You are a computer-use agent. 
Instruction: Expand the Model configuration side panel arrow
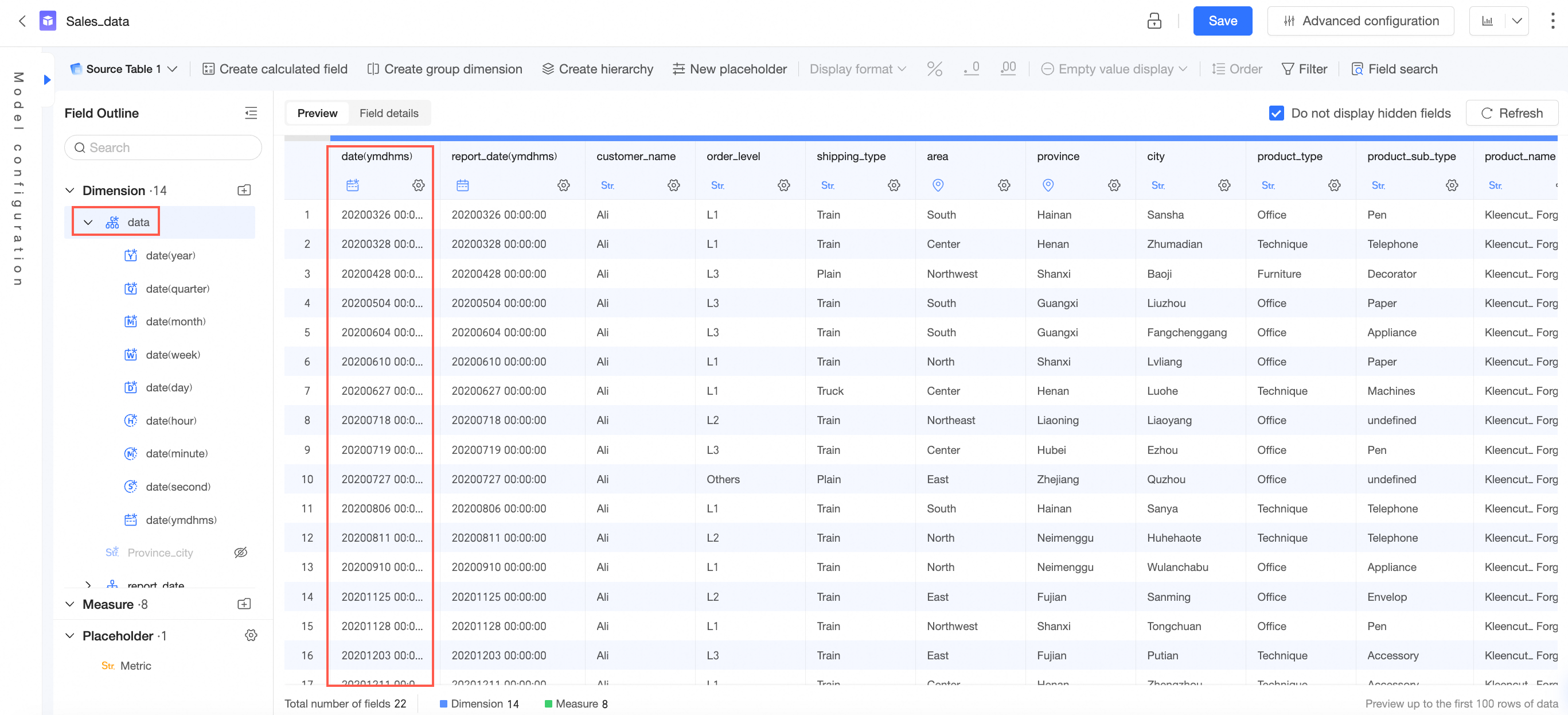pyautogui.click(x=47, y=80)
